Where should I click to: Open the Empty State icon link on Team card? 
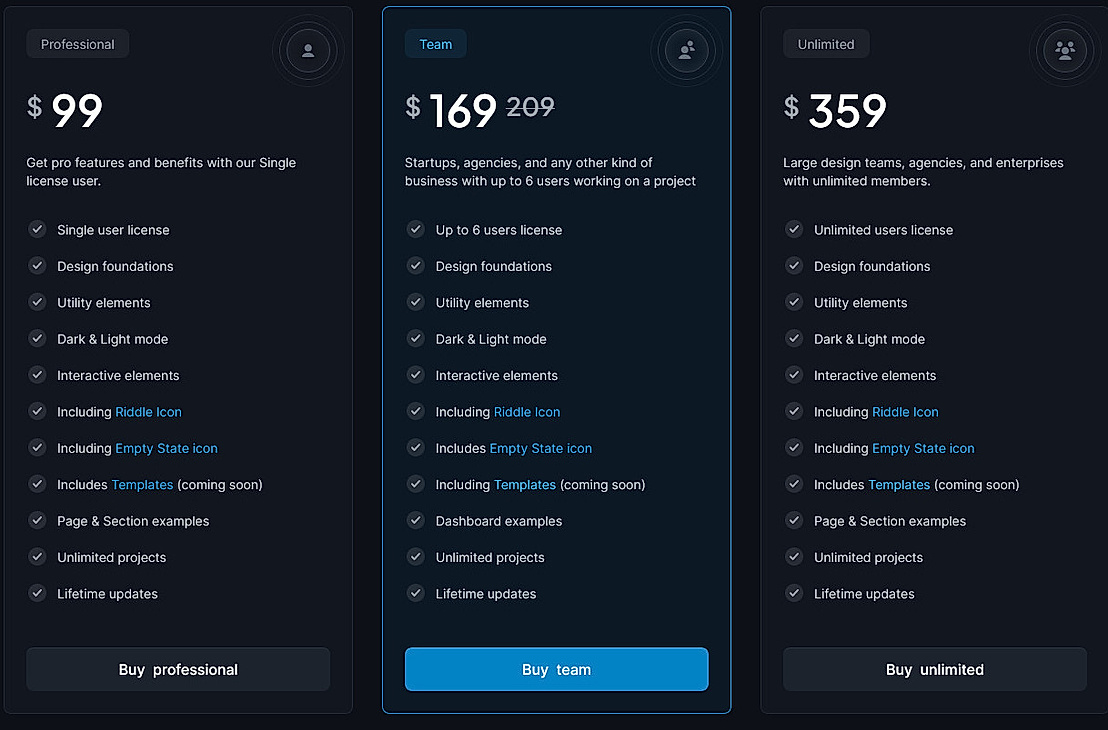click(540, 448)
